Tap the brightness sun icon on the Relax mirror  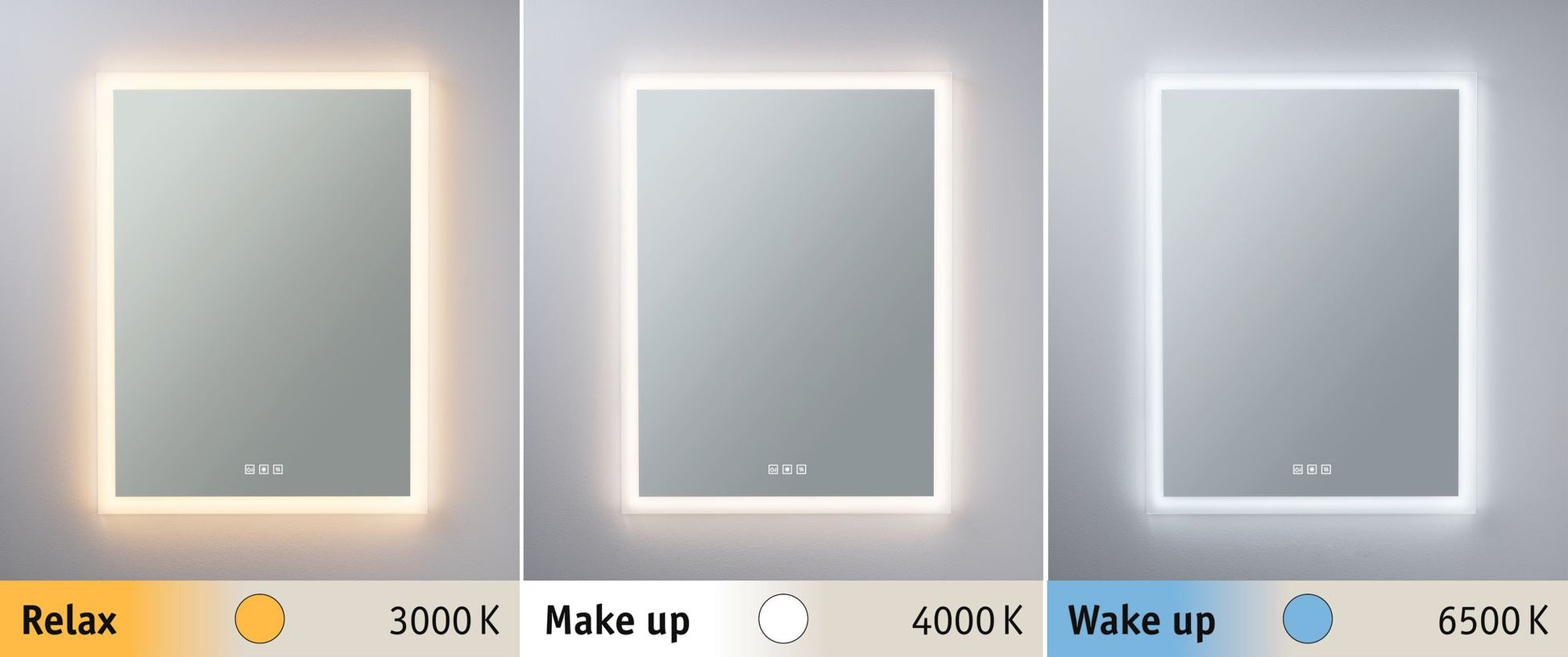coord(263,469)
